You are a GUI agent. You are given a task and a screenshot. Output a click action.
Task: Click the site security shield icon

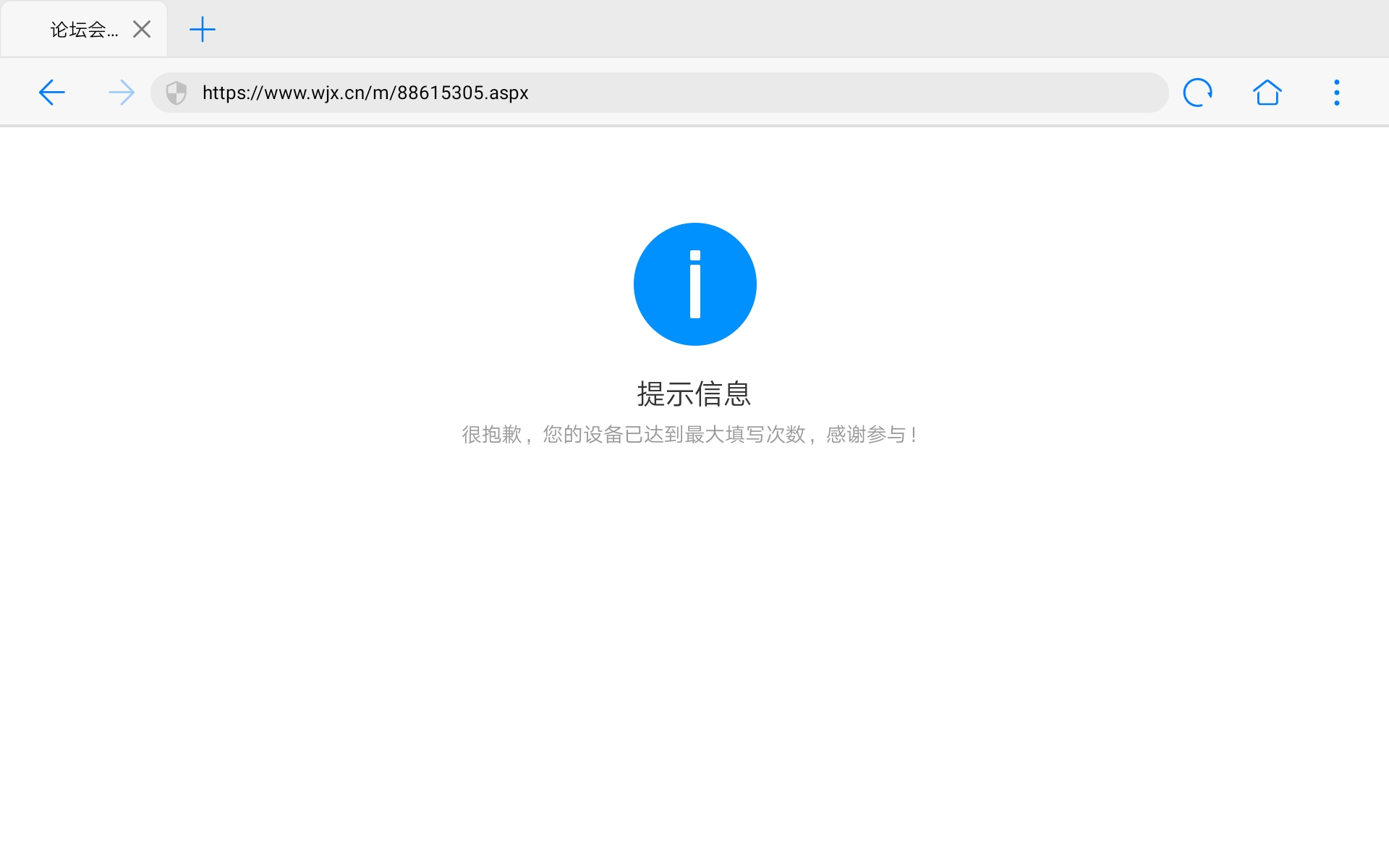pyautogui.click(x=176, y=93)
